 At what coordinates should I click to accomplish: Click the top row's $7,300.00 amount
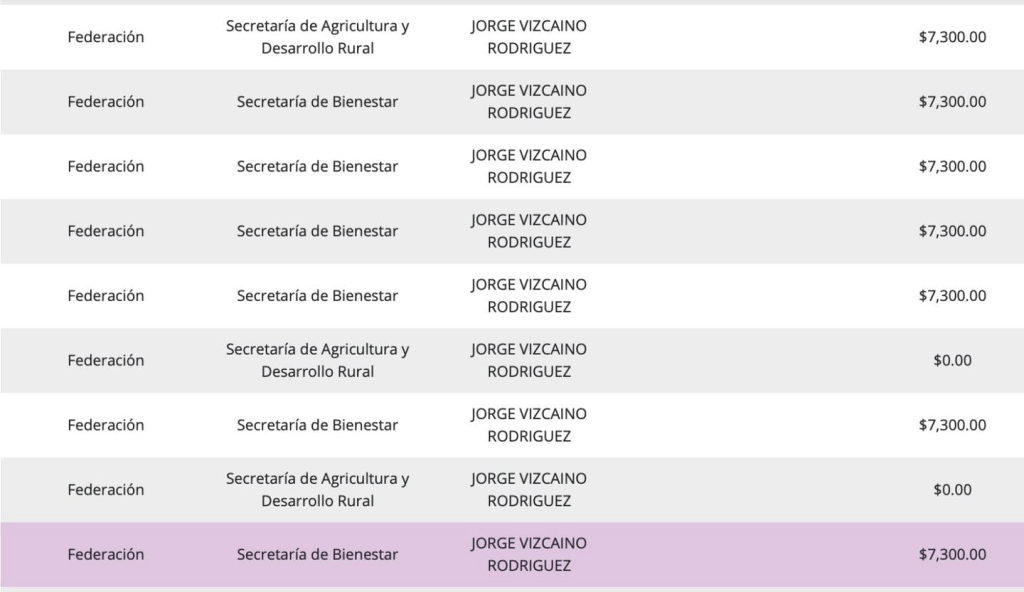coord(952,37)
